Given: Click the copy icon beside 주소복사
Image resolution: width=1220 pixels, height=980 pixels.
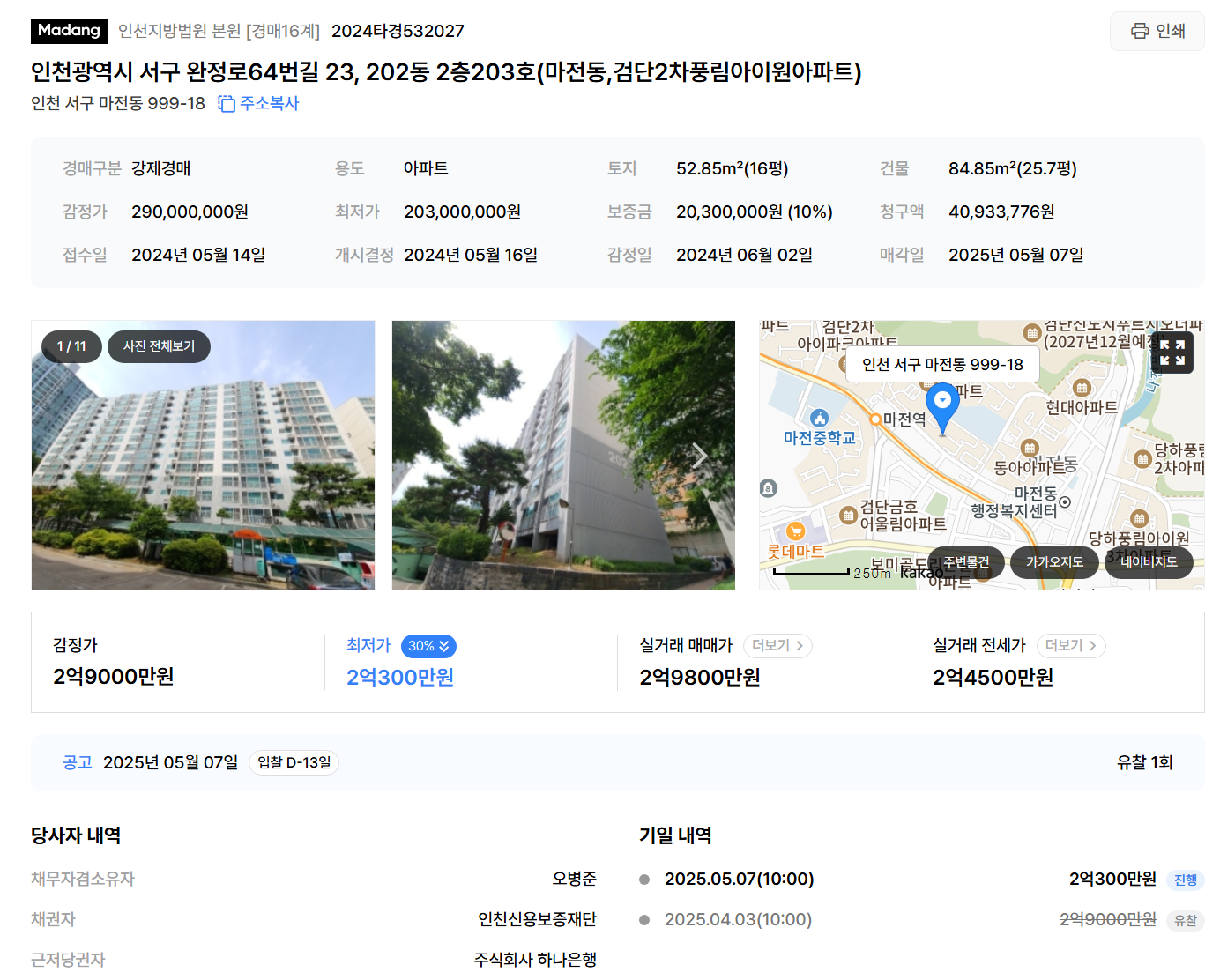Looking at the screenshot, I should 227,103.
